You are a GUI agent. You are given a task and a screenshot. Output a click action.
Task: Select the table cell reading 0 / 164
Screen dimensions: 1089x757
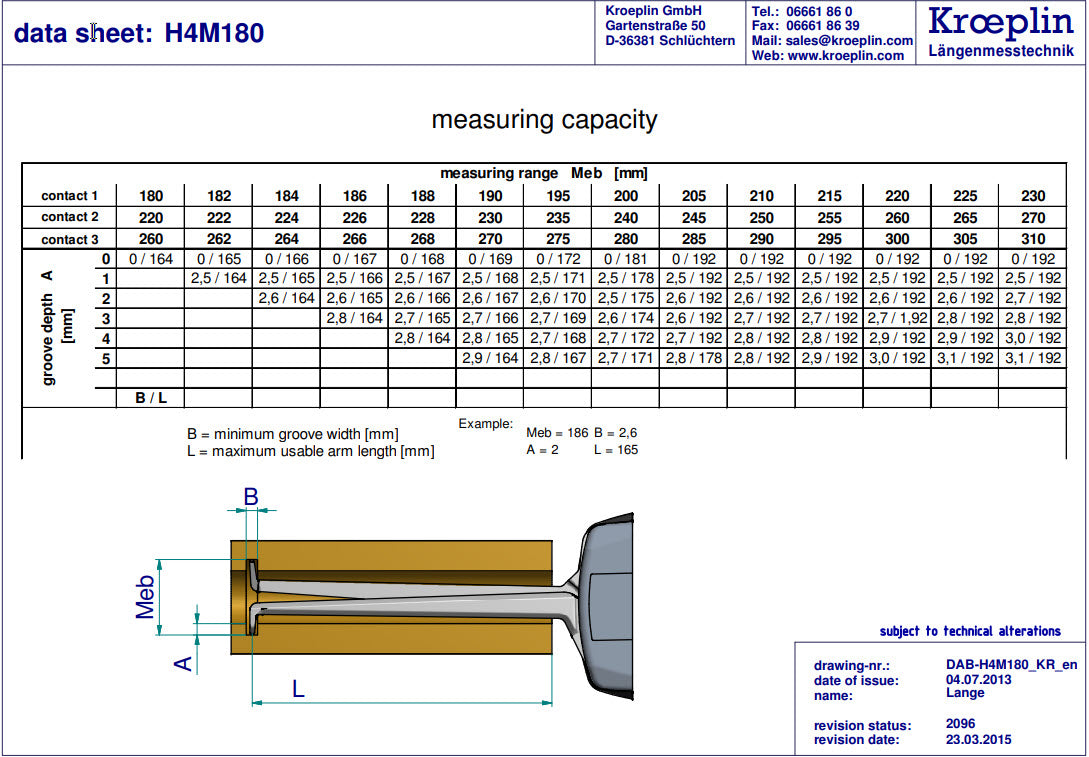[x=151, y=260]
